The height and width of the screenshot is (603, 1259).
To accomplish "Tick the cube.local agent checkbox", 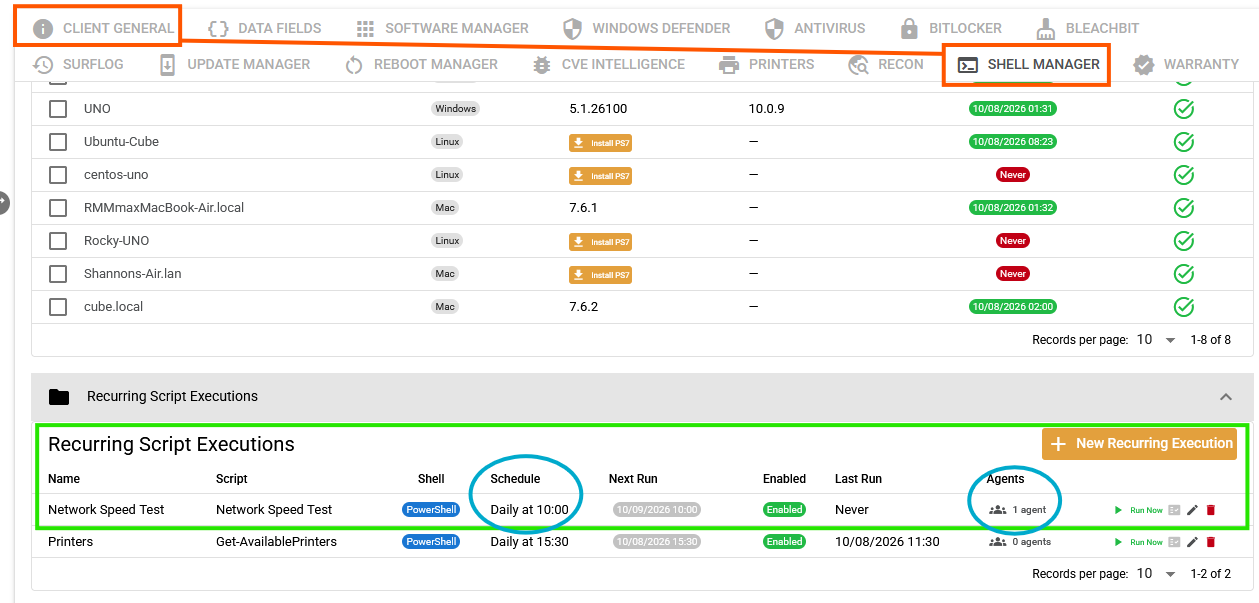I will point(58,306).
